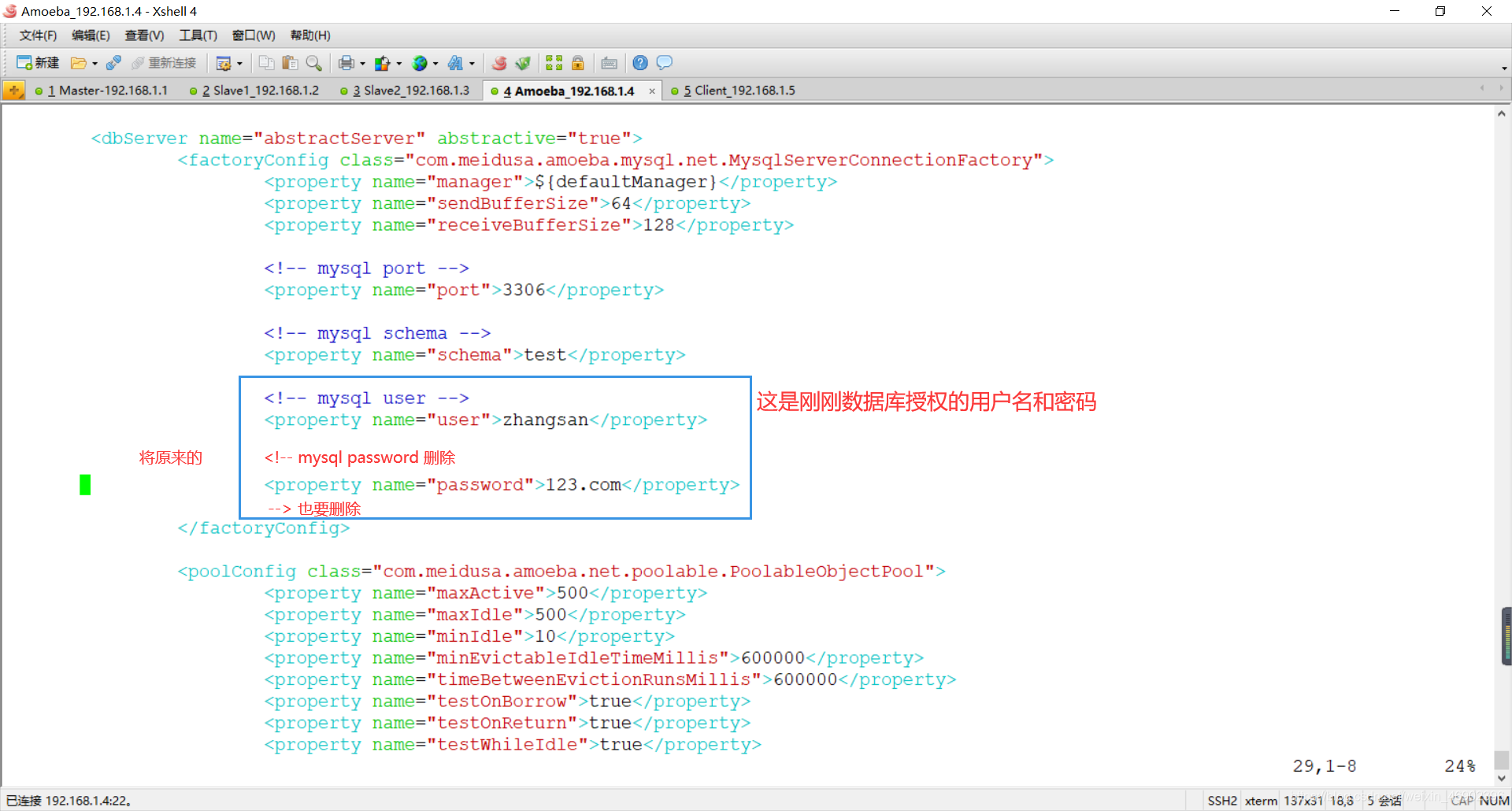
Task: Click the keyboard key-mapping icon
Action: coord(610,63)
